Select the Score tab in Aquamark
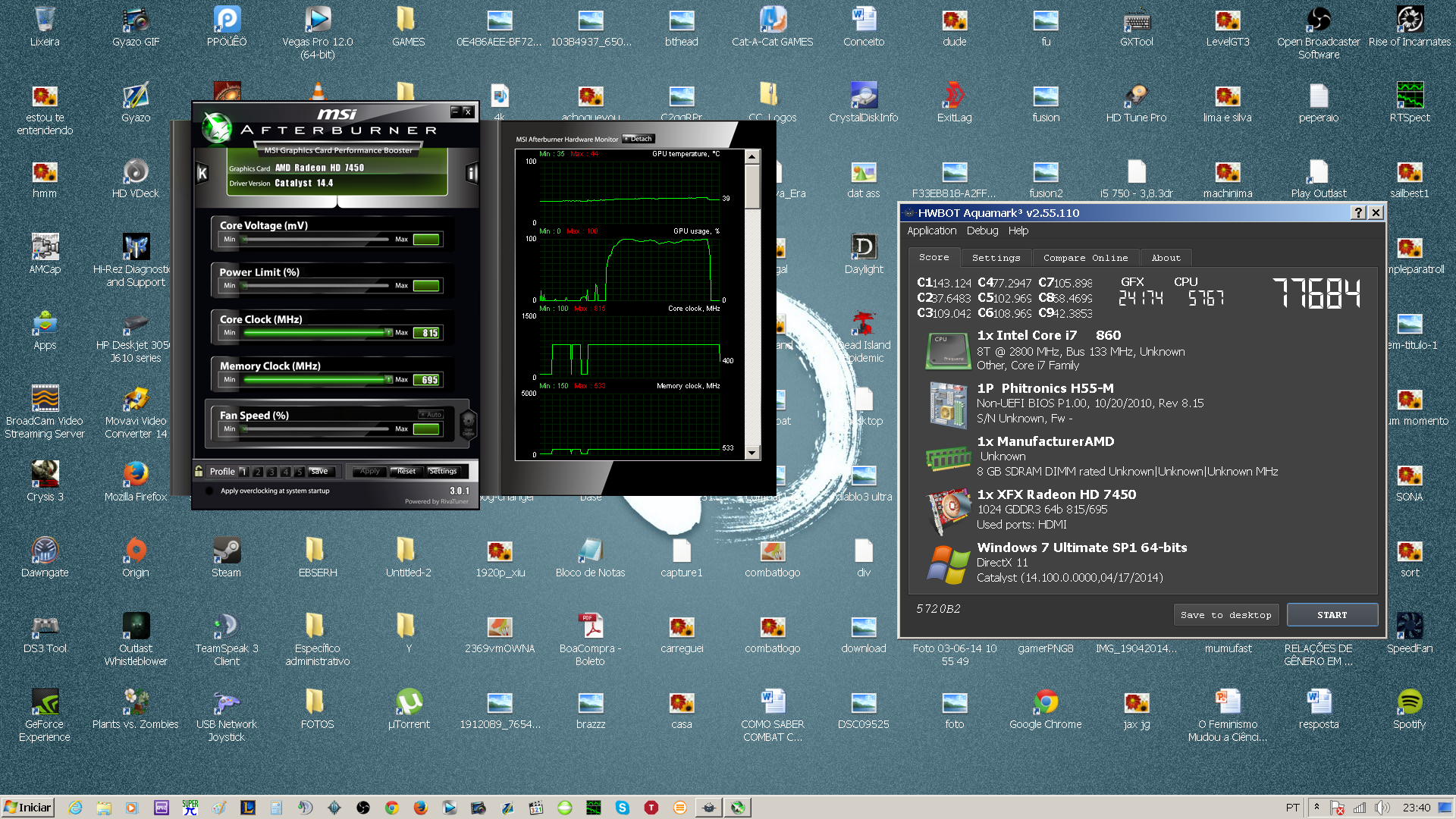 coord(934,257)
